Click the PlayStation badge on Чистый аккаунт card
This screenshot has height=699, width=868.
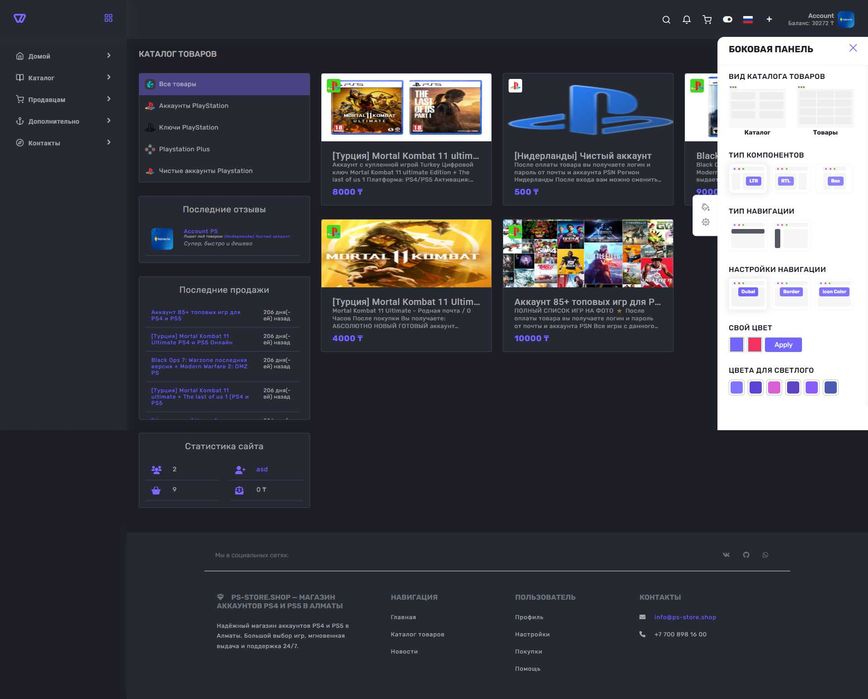coord(515,86)
